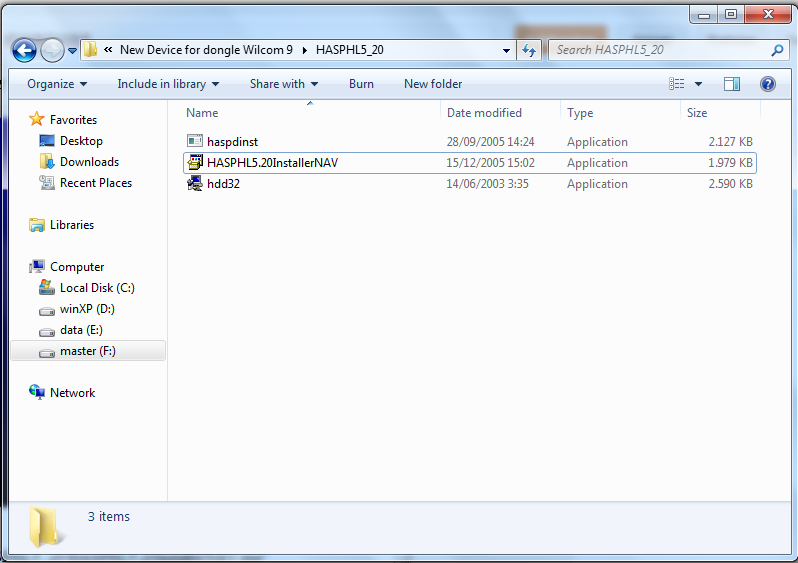Create a New folder
The image size is (798, 563).
(x=433, y=84)
